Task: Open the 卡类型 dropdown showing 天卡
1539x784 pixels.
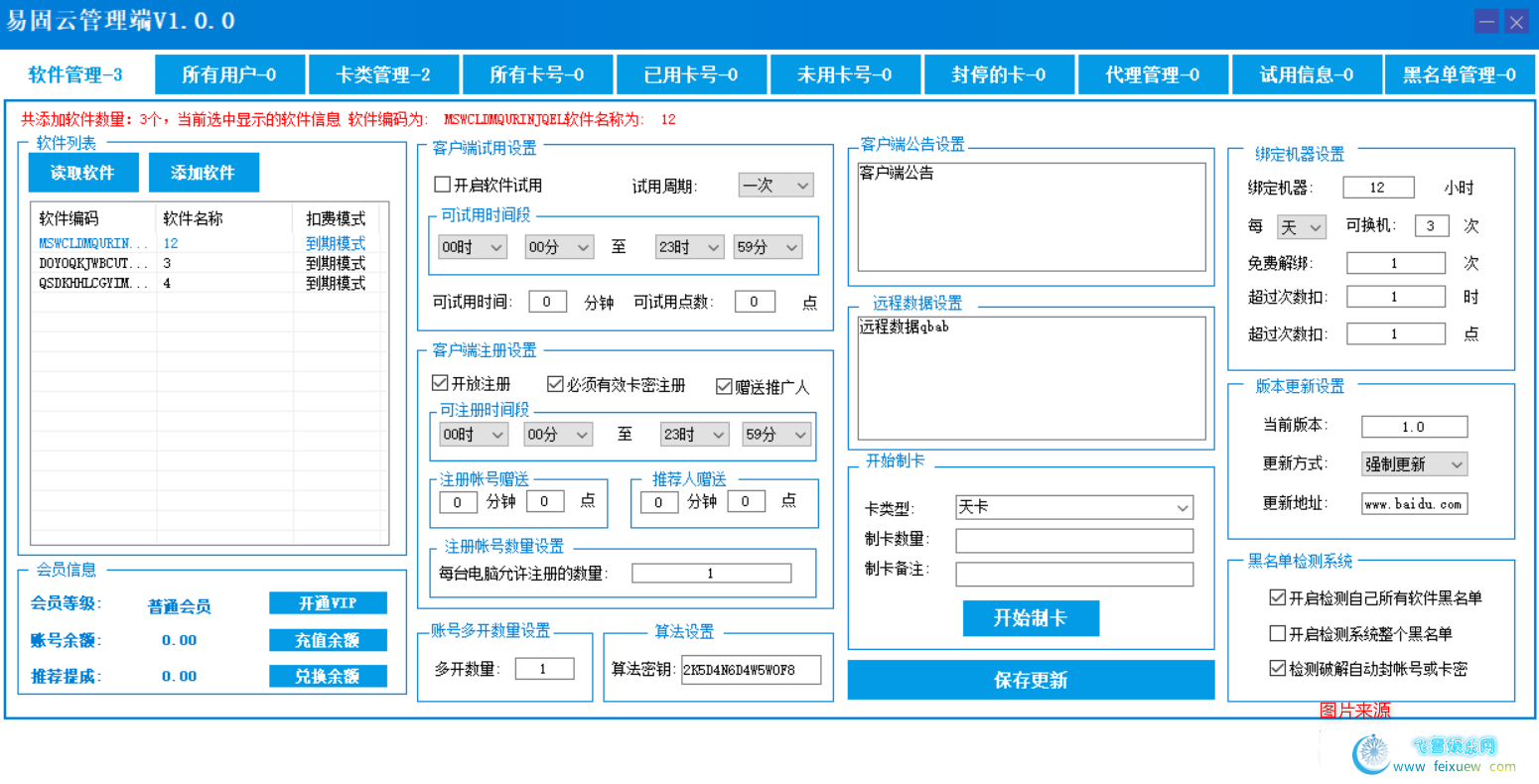Action: 1074,507
